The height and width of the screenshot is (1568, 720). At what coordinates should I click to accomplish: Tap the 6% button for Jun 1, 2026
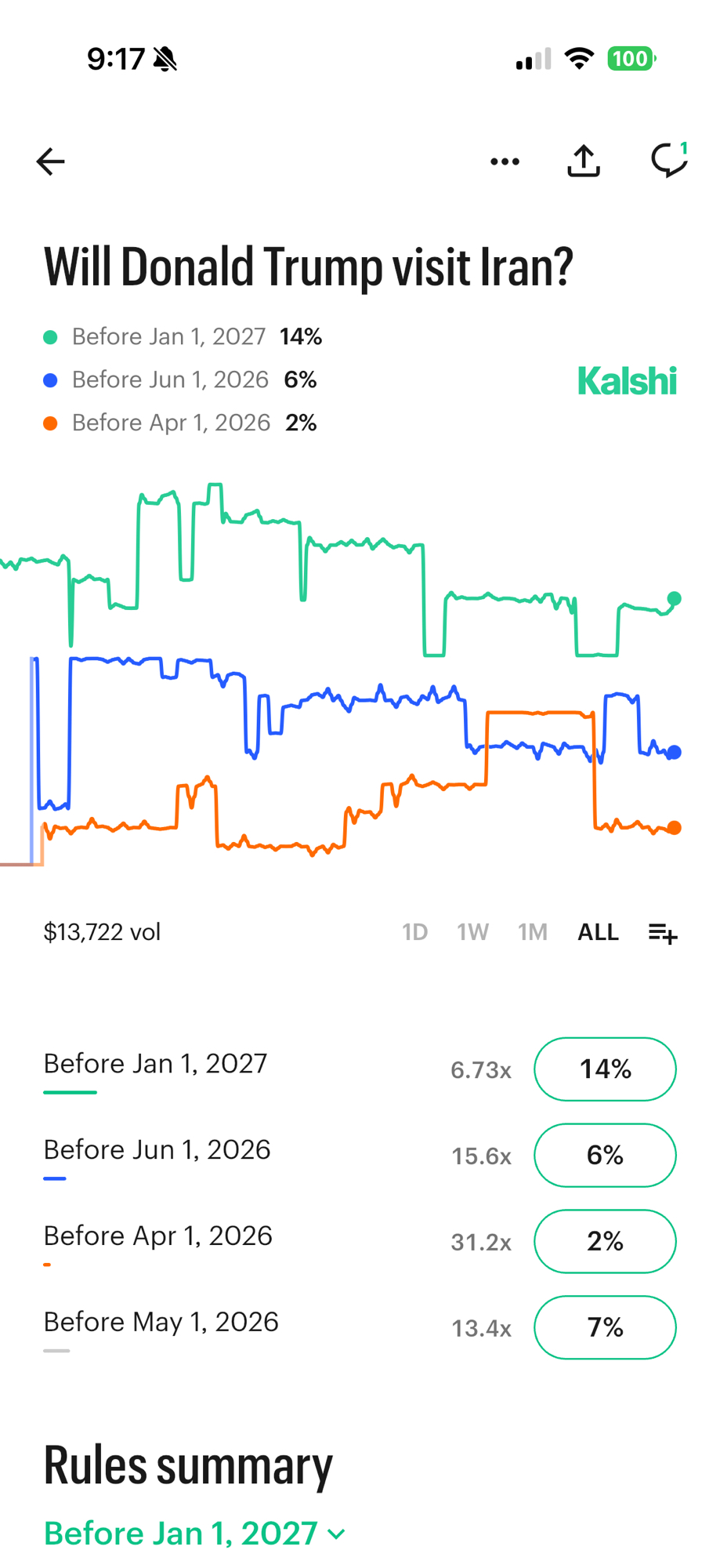(x=605, y=1156)
